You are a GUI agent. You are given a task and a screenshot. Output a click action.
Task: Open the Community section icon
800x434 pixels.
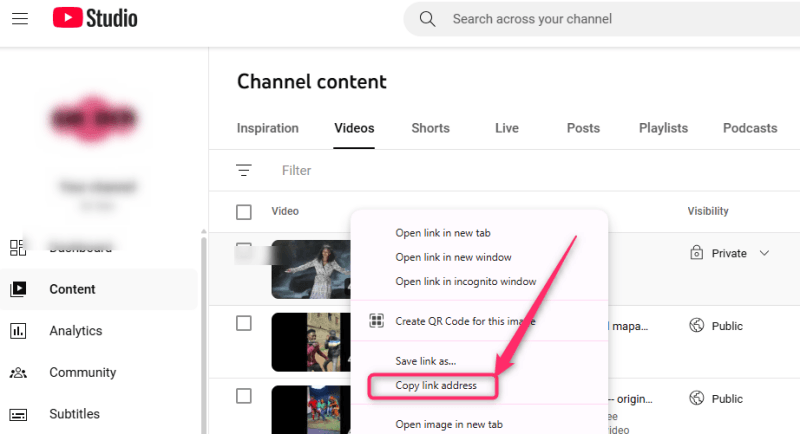(18, 373)
